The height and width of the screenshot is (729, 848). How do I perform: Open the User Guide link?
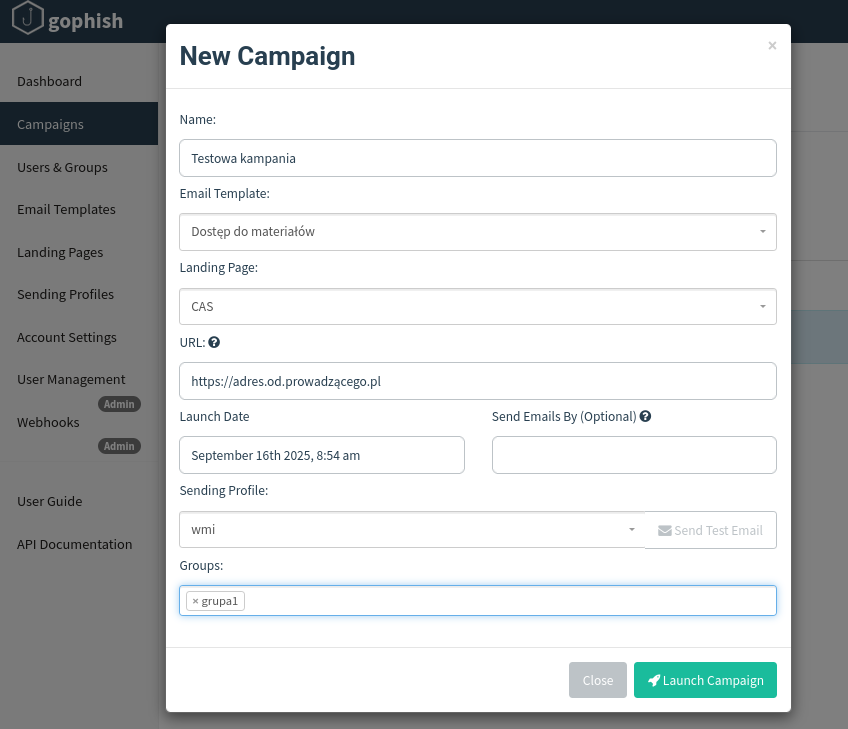49,501
